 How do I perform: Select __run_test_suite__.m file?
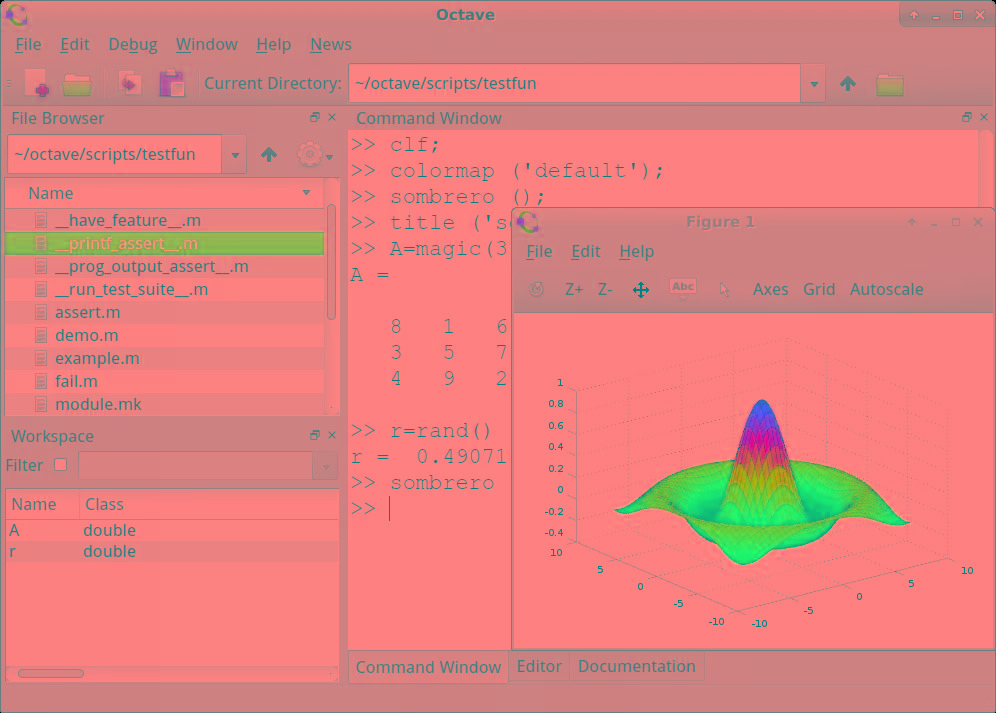[x=165, y=289]
